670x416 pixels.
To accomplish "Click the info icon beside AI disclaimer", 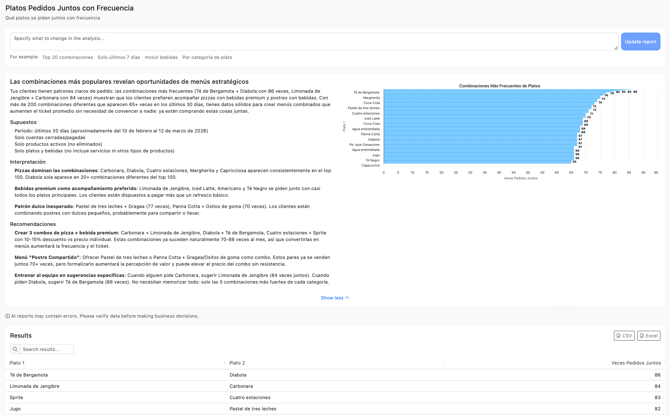I will click(x=8, y=316).
